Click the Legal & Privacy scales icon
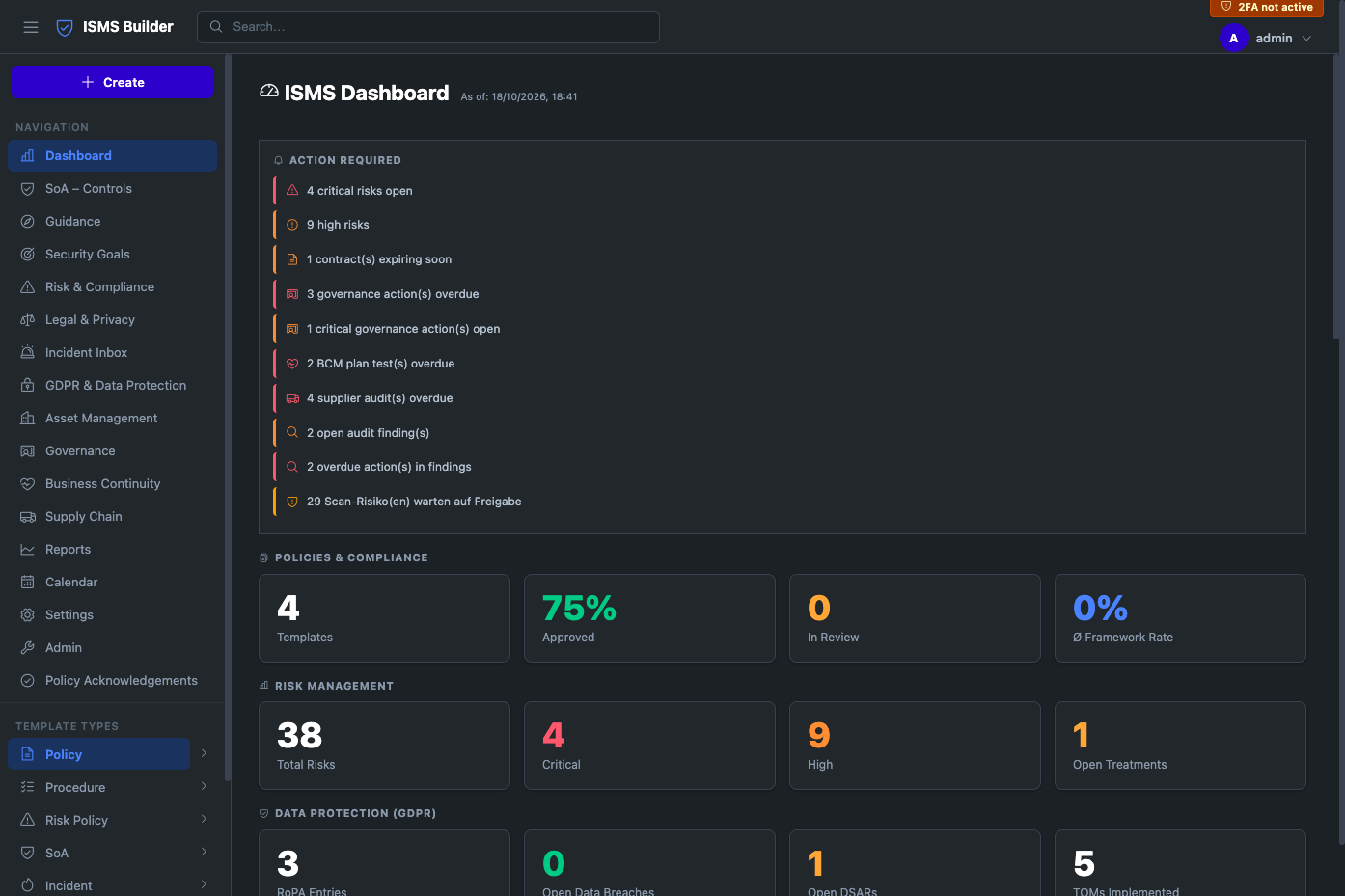 tap(28, 320)
